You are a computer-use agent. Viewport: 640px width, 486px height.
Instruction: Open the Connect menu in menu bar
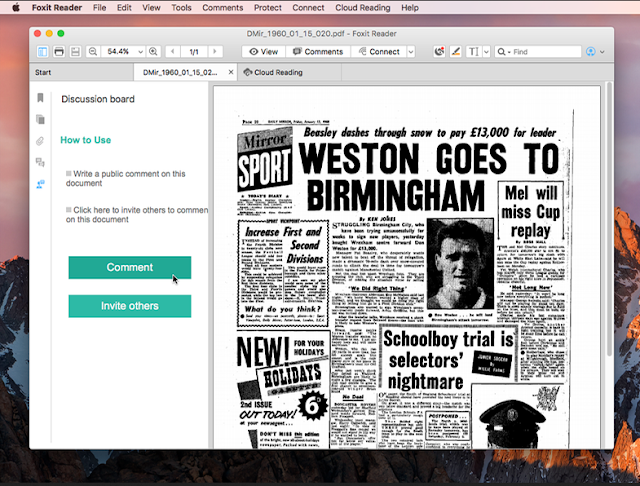[x=308, y=7]
